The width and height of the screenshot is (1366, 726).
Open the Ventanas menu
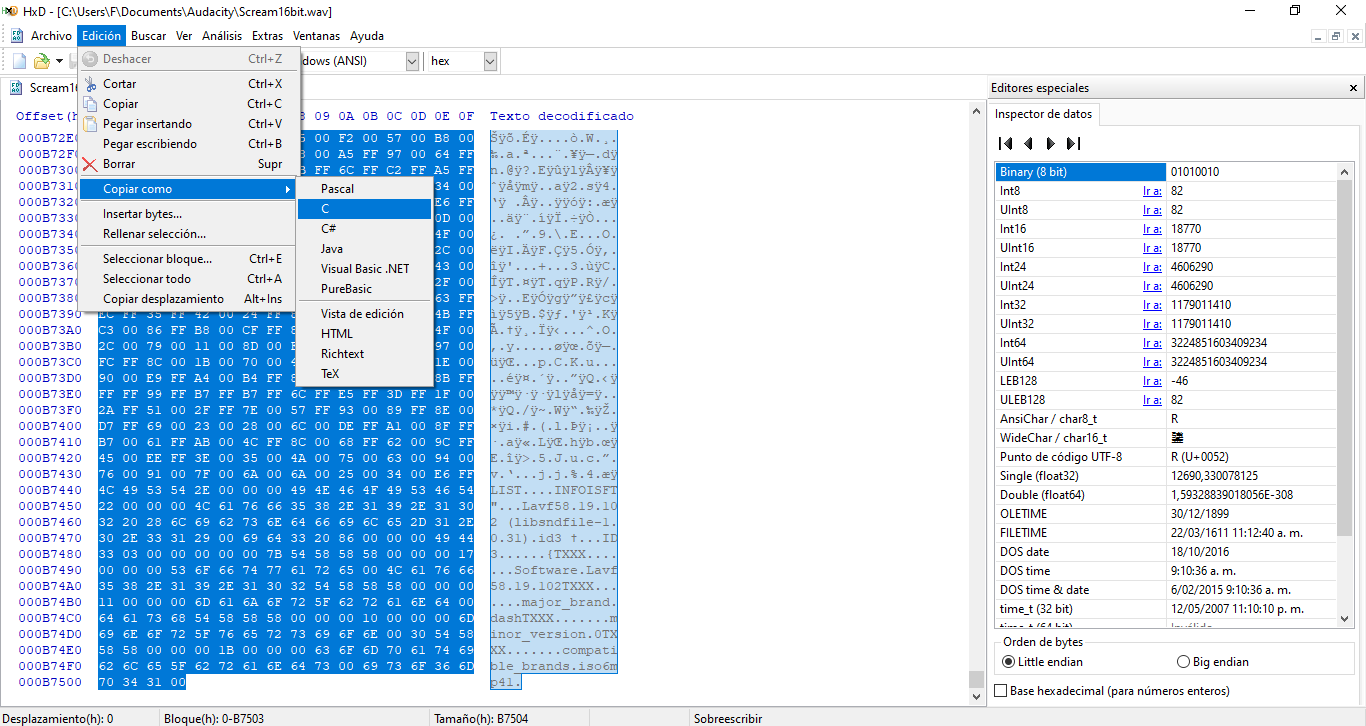pyautogui.click(x=316, y=36)
